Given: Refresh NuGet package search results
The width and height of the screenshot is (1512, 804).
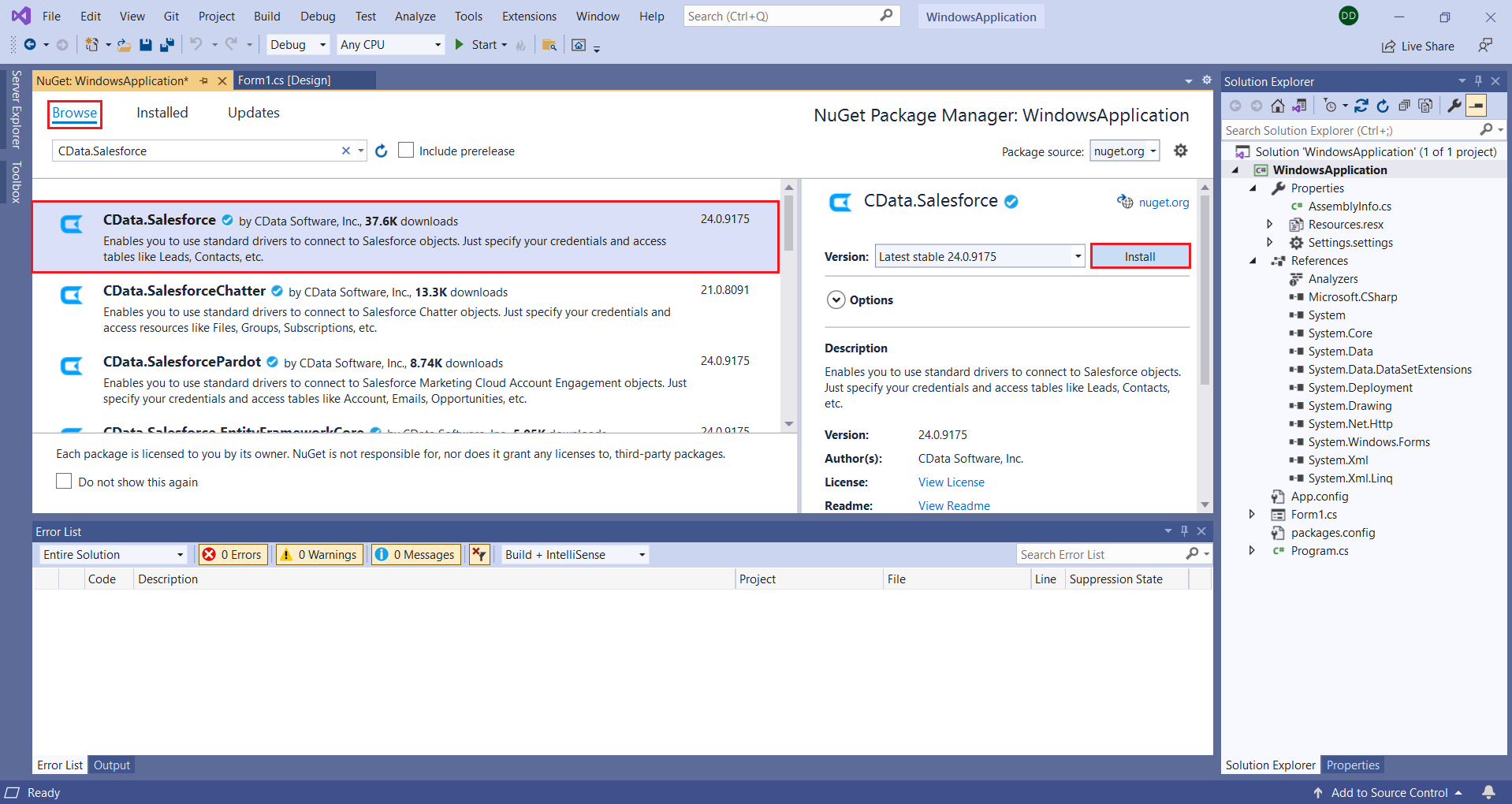Looking at the screenshot, I should (382, 151).
